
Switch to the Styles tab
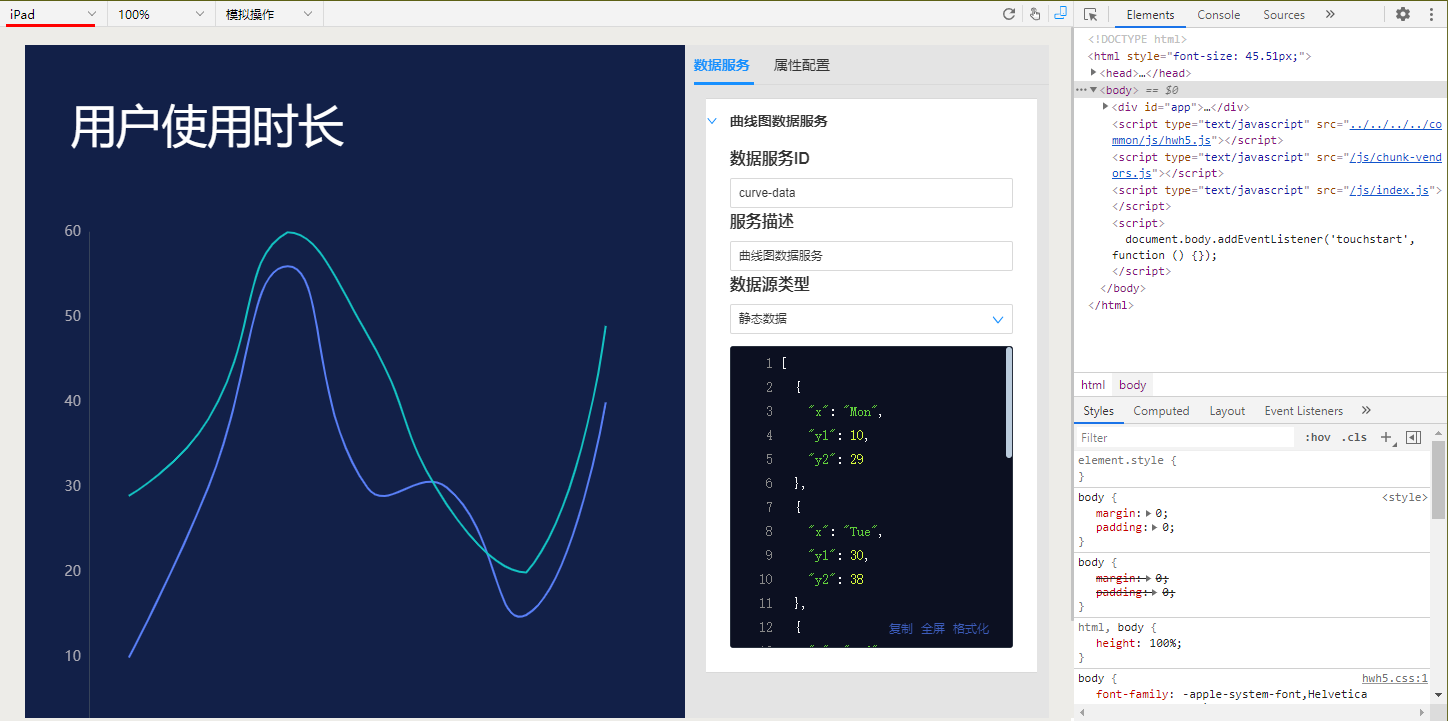coord(1098,411)
